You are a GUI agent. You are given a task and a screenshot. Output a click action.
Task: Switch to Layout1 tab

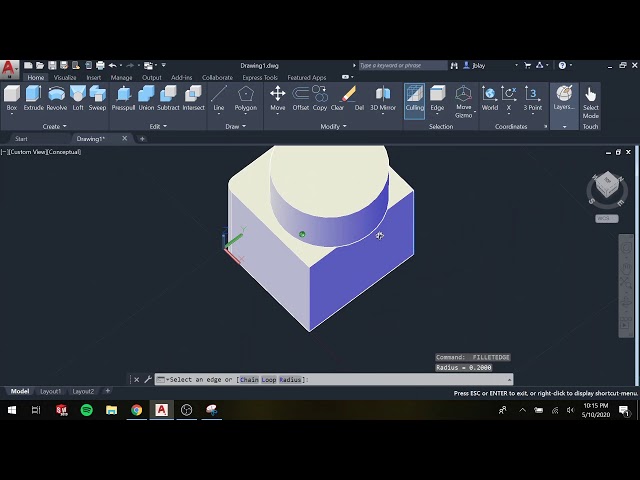(x=51, y=391)
